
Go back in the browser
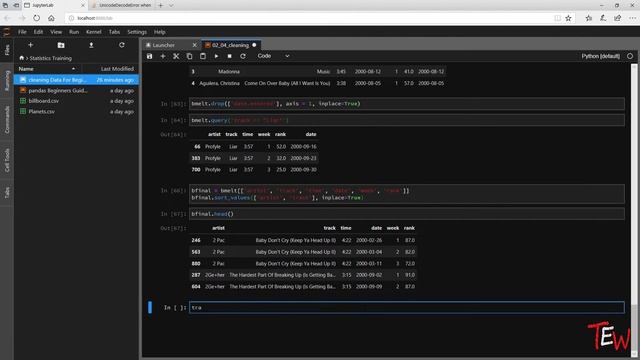pyautogui.click(x=7, y=18)
